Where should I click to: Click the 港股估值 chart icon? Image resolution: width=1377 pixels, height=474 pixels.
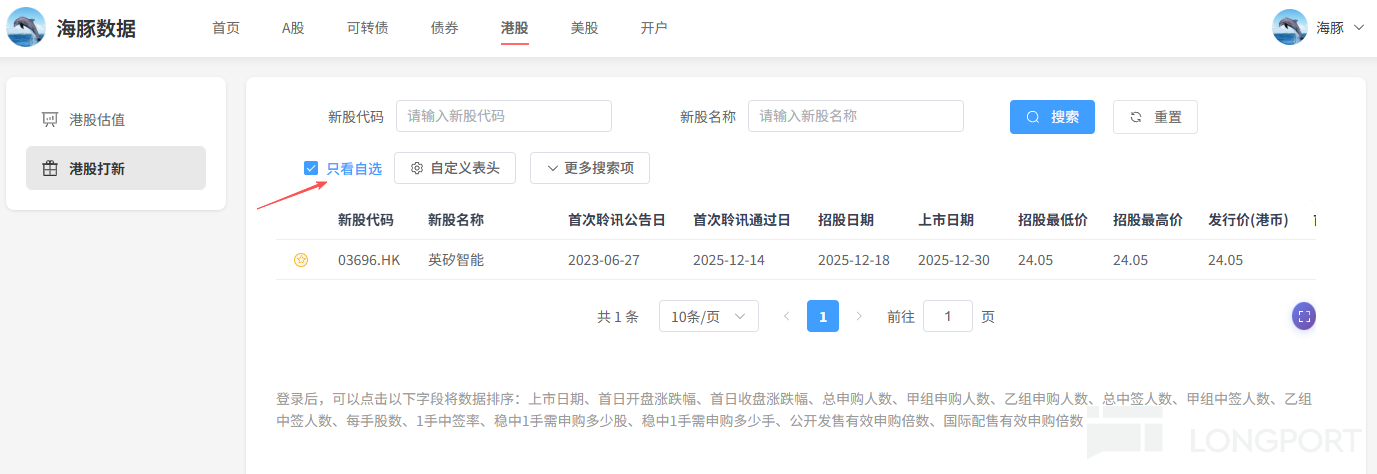[49, 120]
